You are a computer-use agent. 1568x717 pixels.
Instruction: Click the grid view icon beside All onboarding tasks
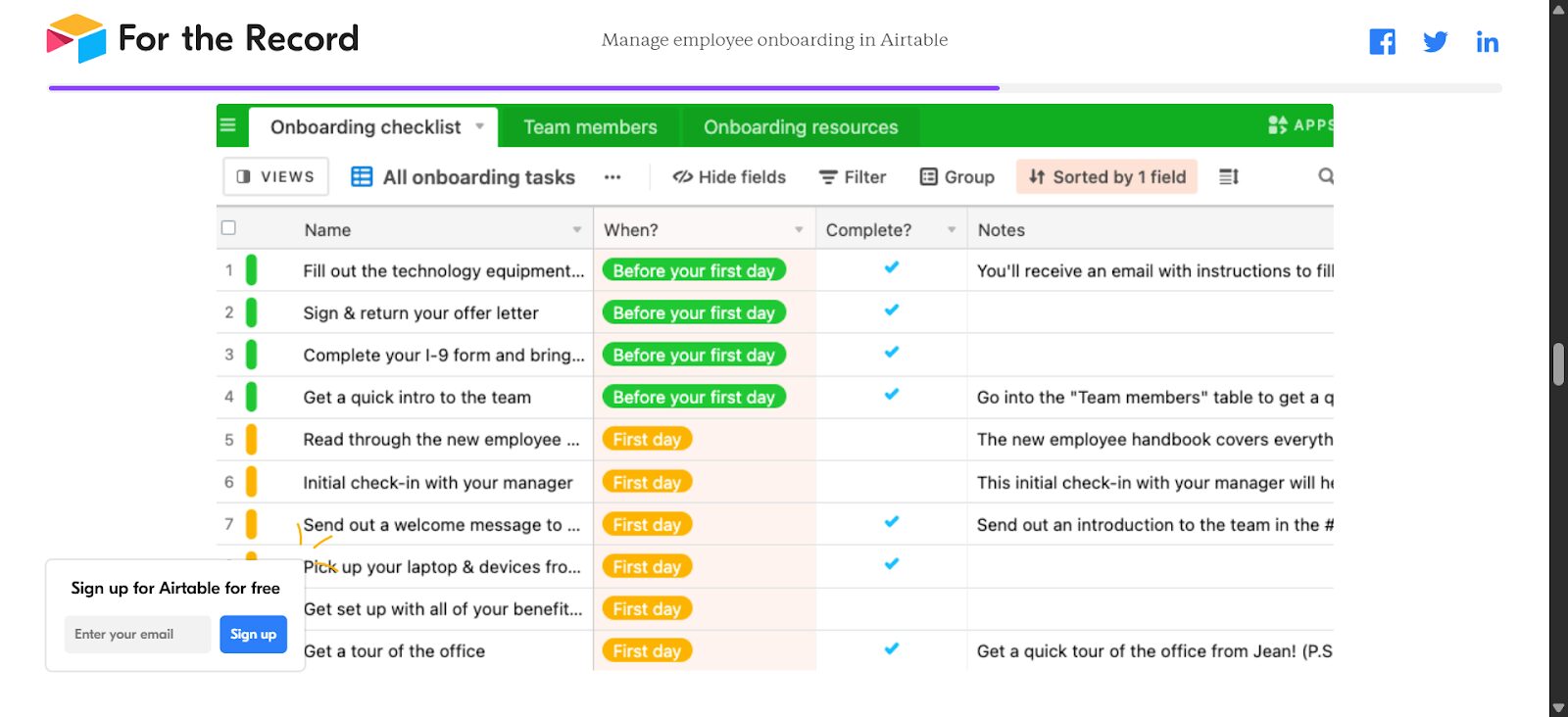[362, 176]
